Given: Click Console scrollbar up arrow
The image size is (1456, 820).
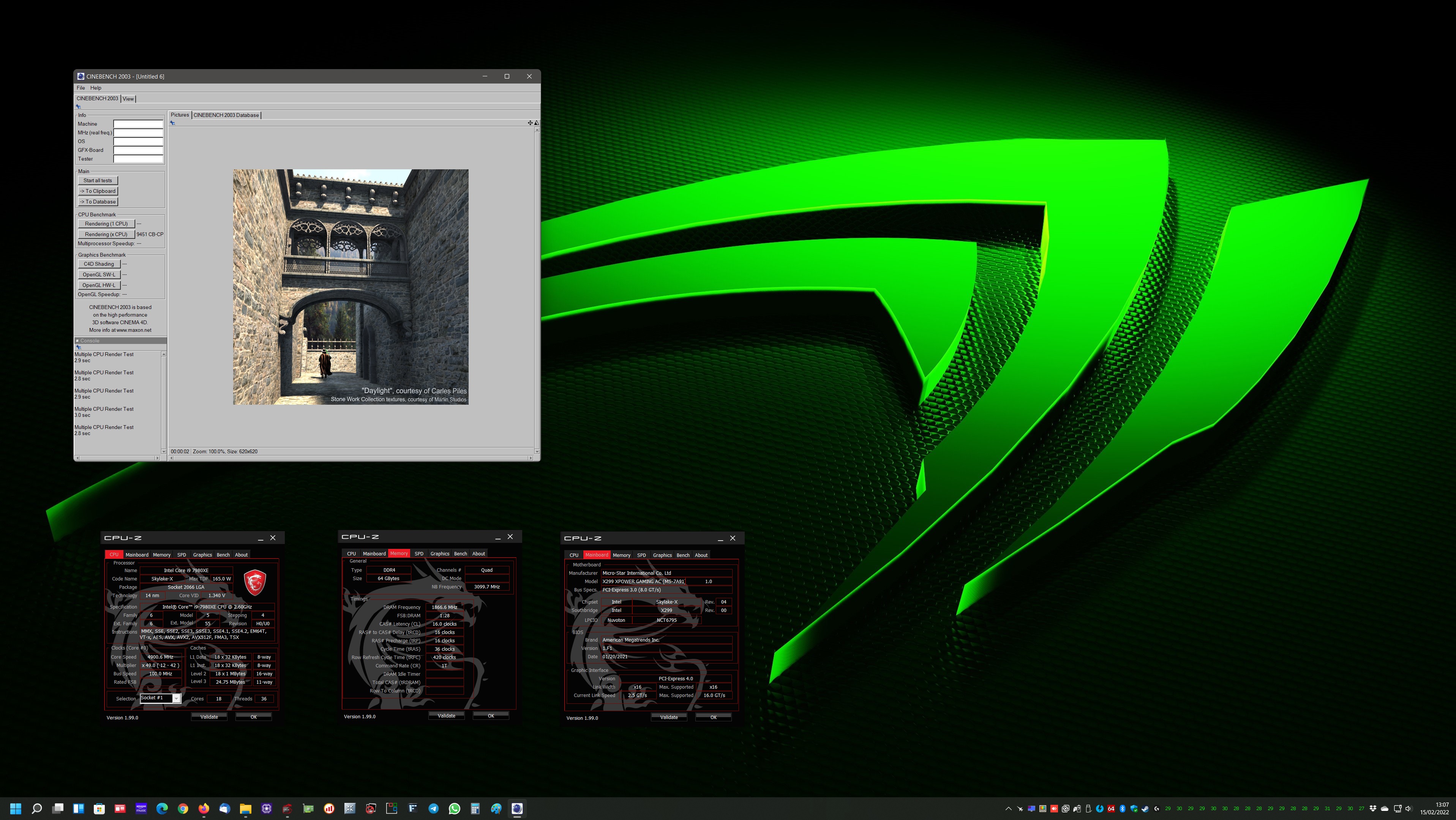Looking at the screenshot, I should (164, 354).
